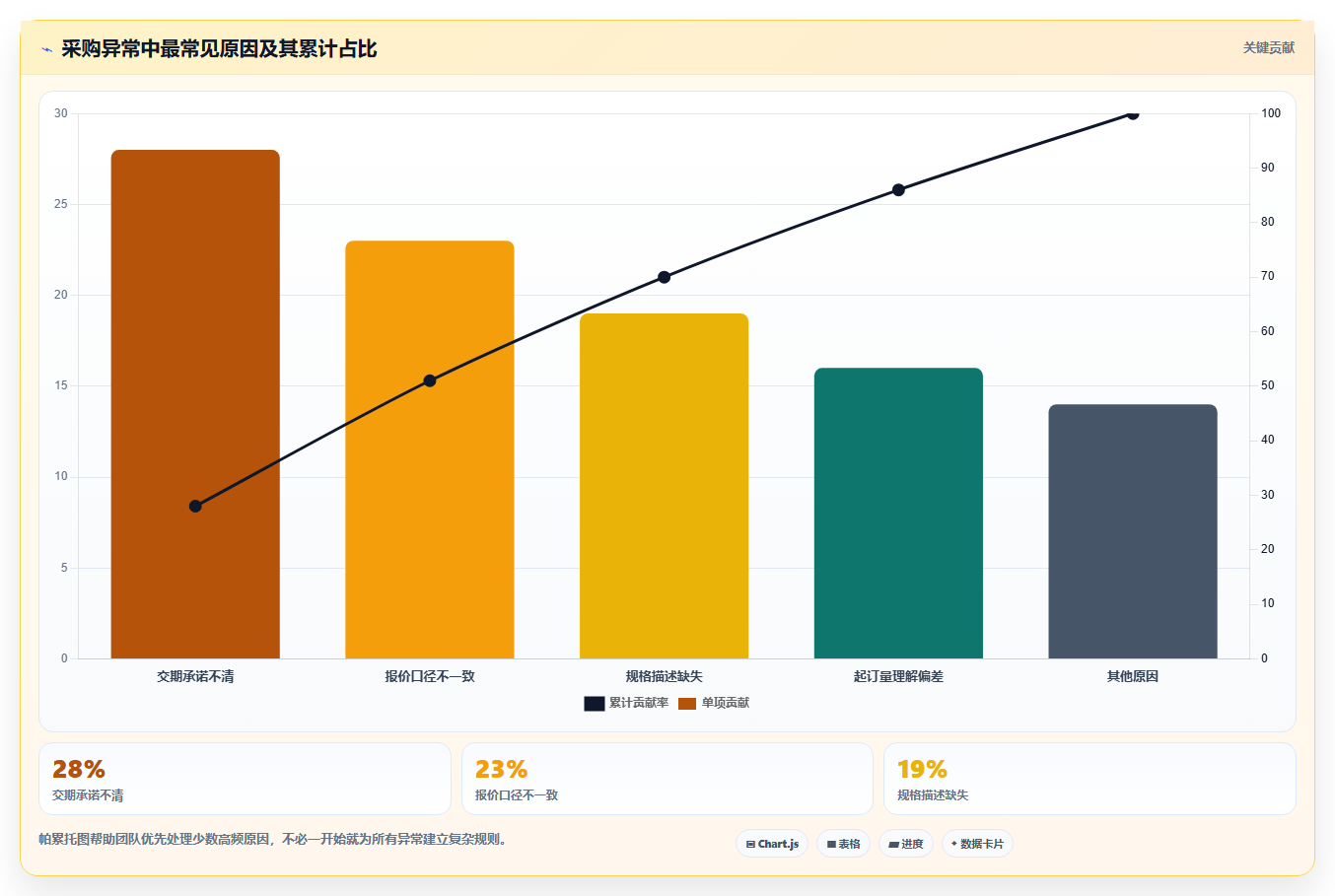Image resolution: width=1335 pixels, height=896 pixels.
Task: Toggle the 单项贡献 legend item
Action: point(714,703)
